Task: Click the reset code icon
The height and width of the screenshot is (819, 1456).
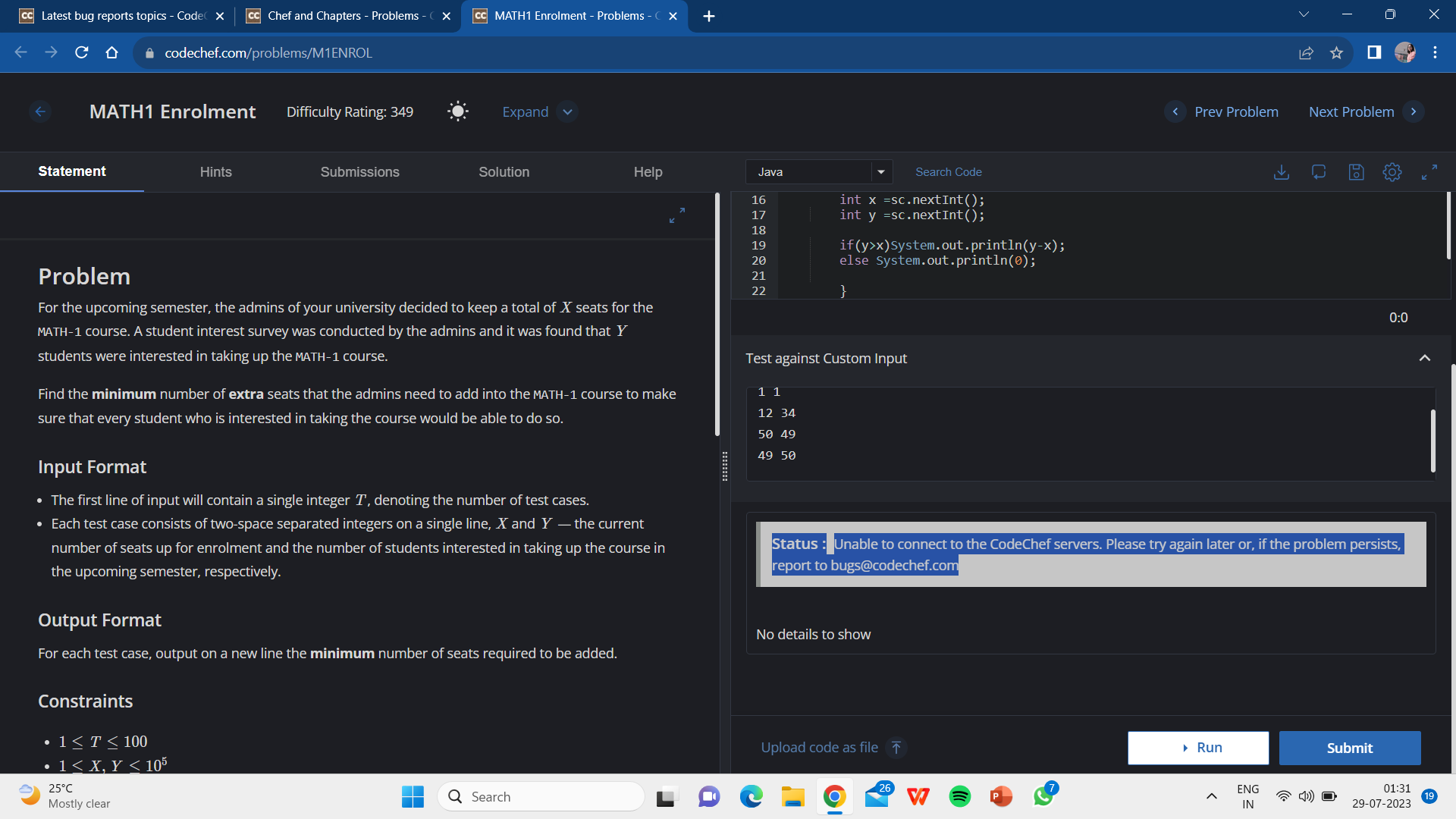Action: 1319,172
